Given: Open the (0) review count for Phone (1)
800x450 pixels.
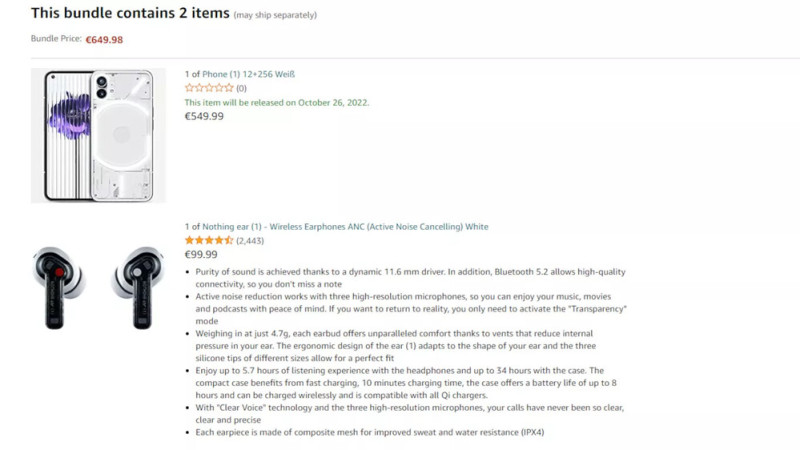Looking at the screenshot, I should point(241,88).
